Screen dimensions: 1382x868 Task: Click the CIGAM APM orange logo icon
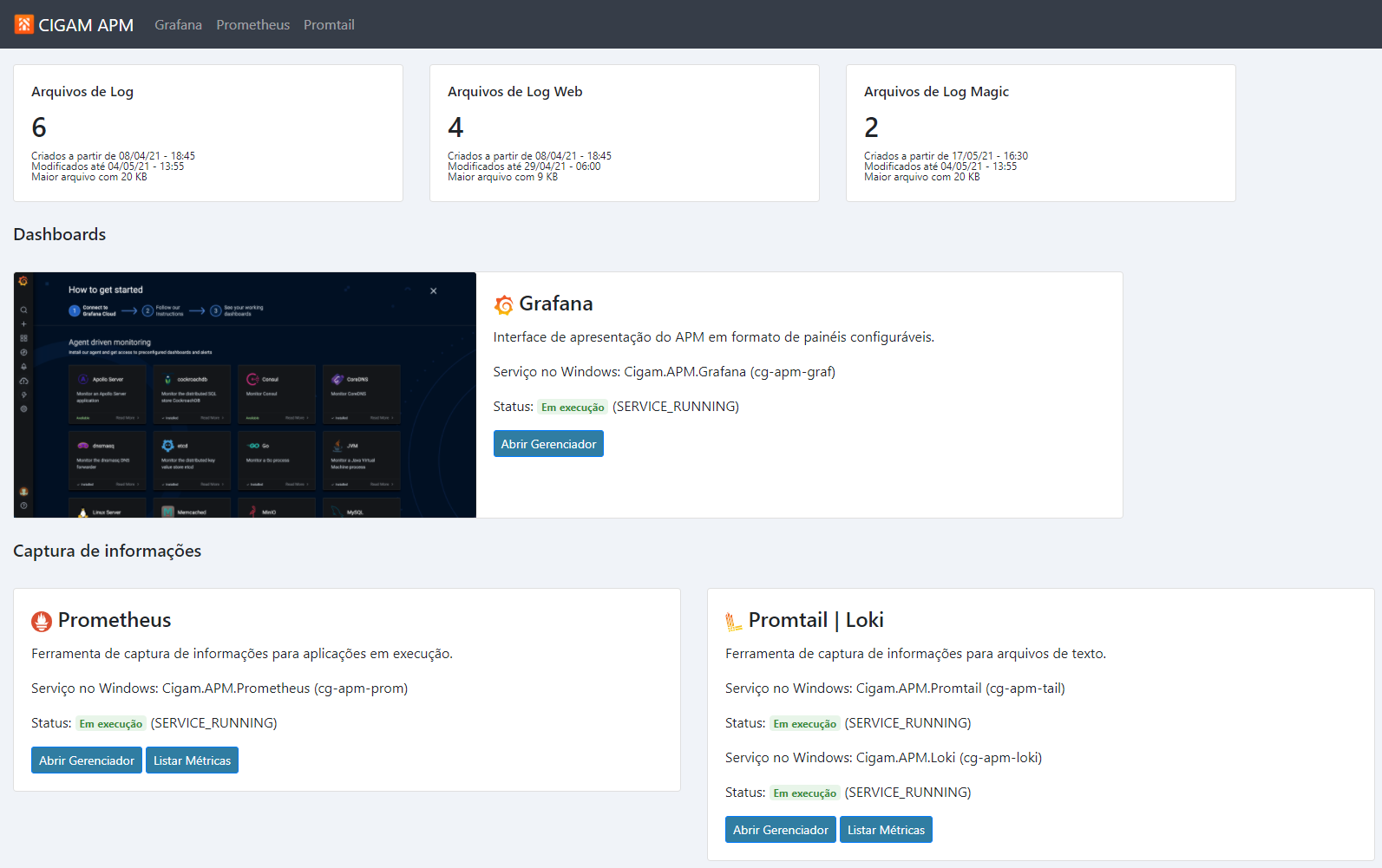point(24,24)
